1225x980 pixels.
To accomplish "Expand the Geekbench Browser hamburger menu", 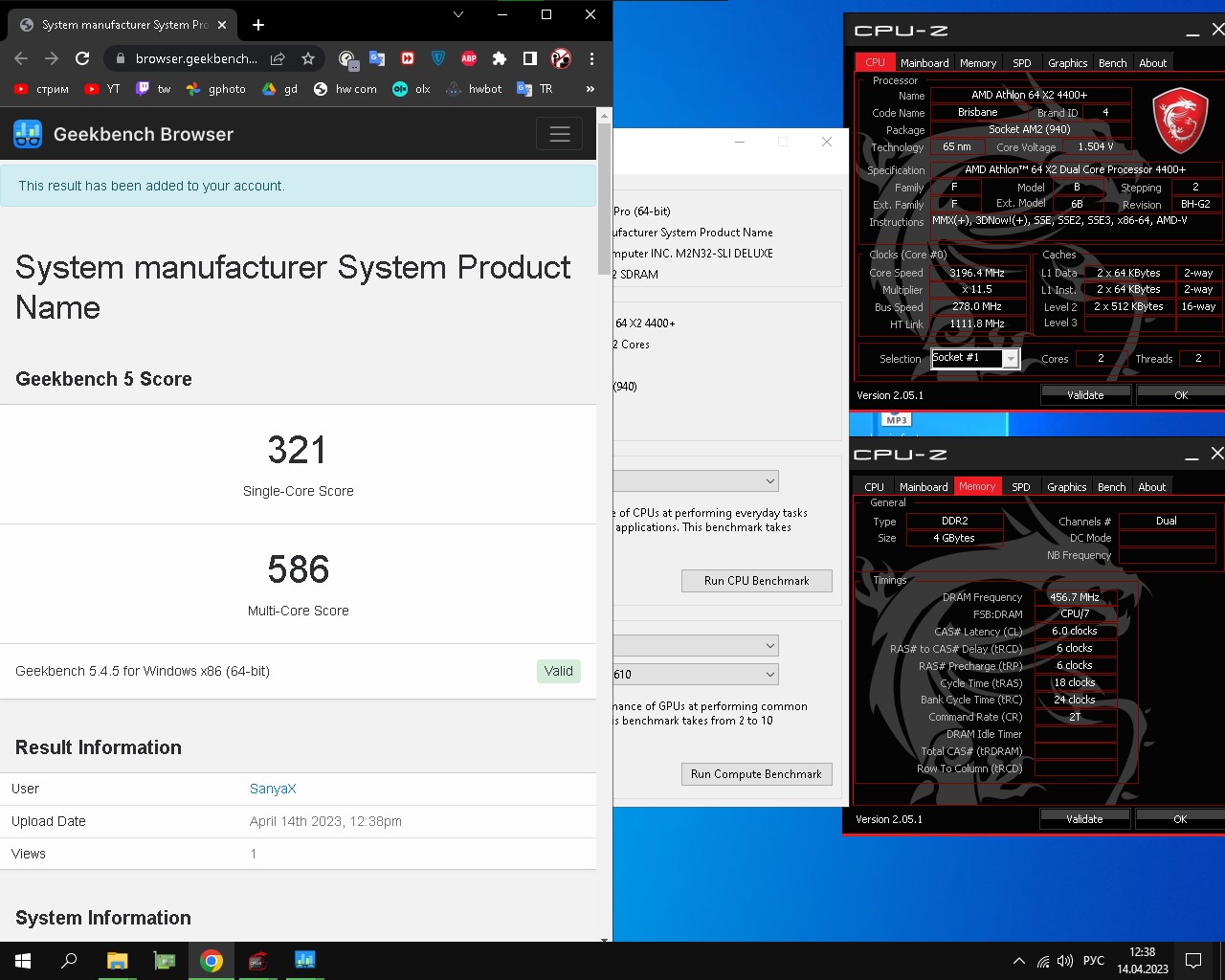I will pos(560,134).
